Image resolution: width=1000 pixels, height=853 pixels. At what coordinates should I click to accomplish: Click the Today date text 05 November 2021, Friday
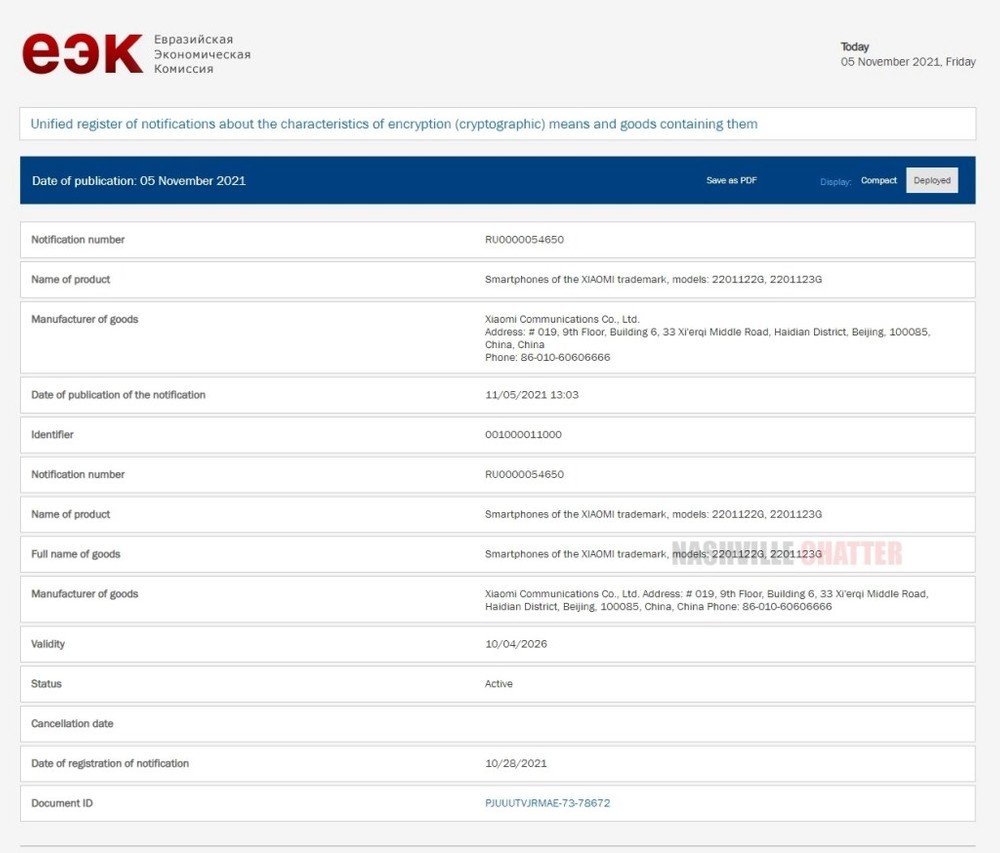click(908, 62)
